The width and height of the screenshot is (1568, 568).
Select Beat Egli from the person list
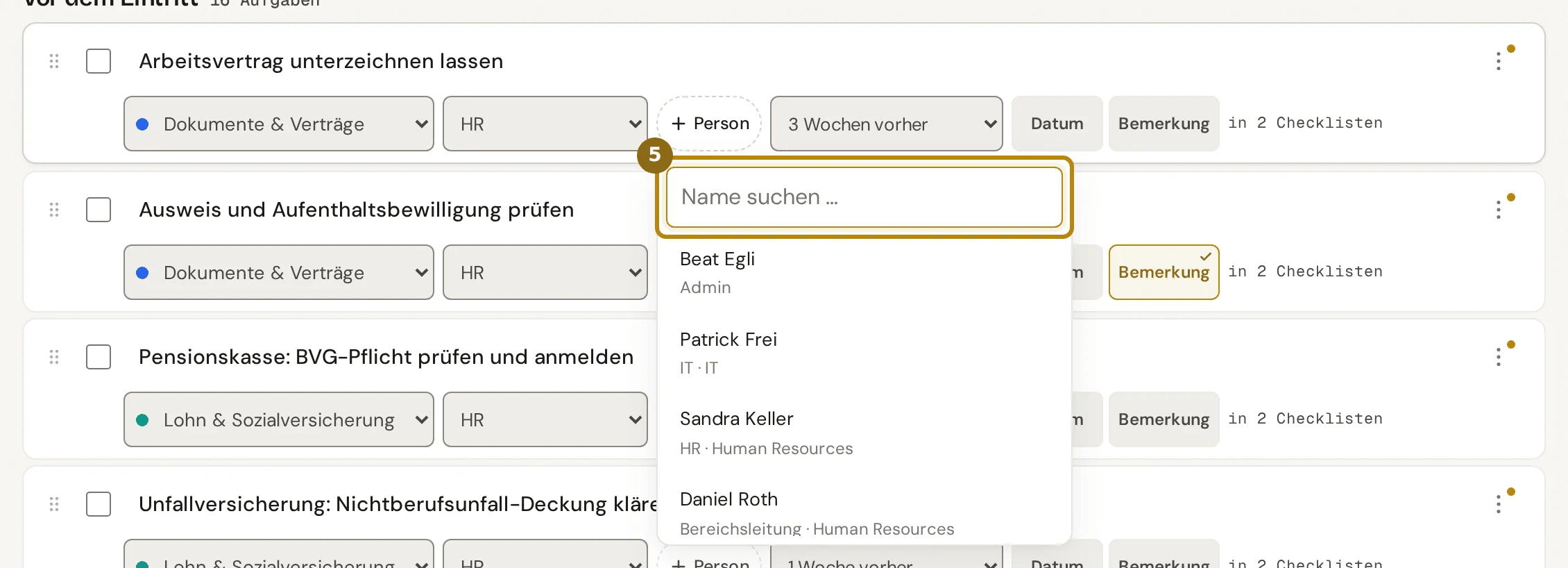864,272
